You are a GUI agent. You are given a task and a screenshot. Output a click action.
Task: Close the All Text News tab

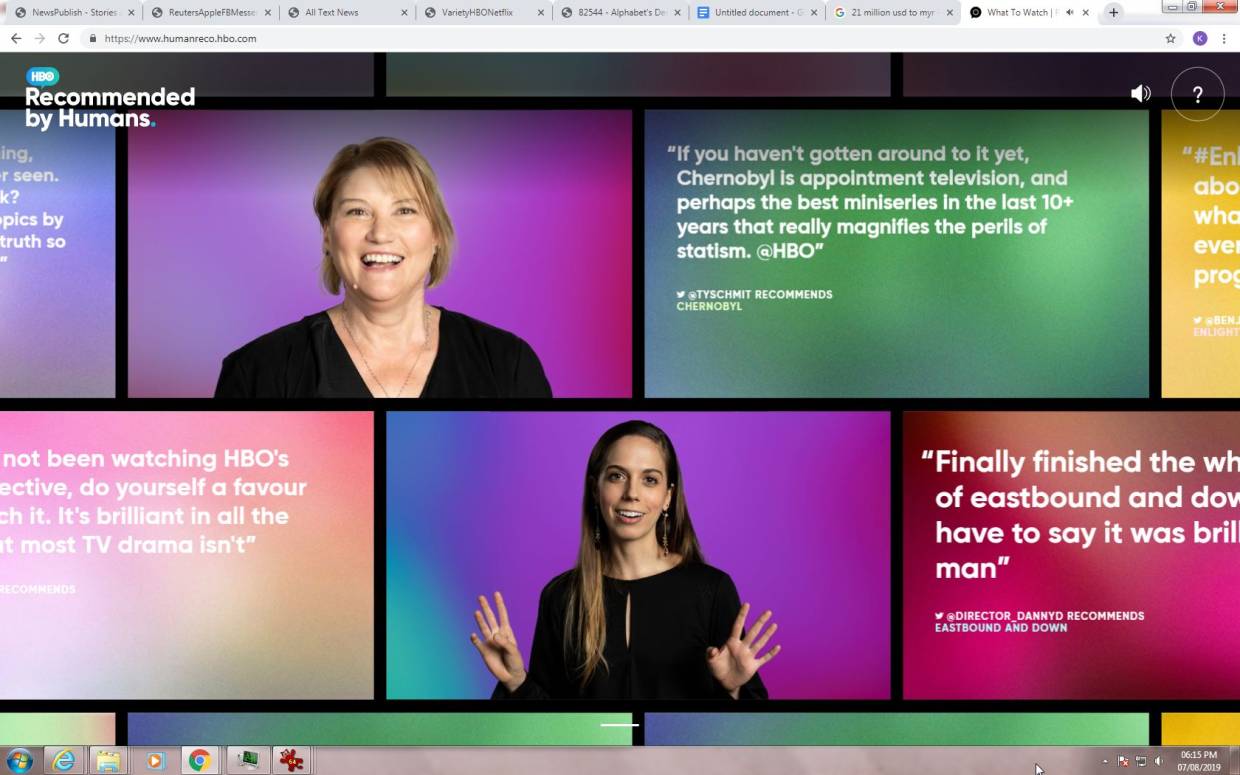tap(404, 12)
